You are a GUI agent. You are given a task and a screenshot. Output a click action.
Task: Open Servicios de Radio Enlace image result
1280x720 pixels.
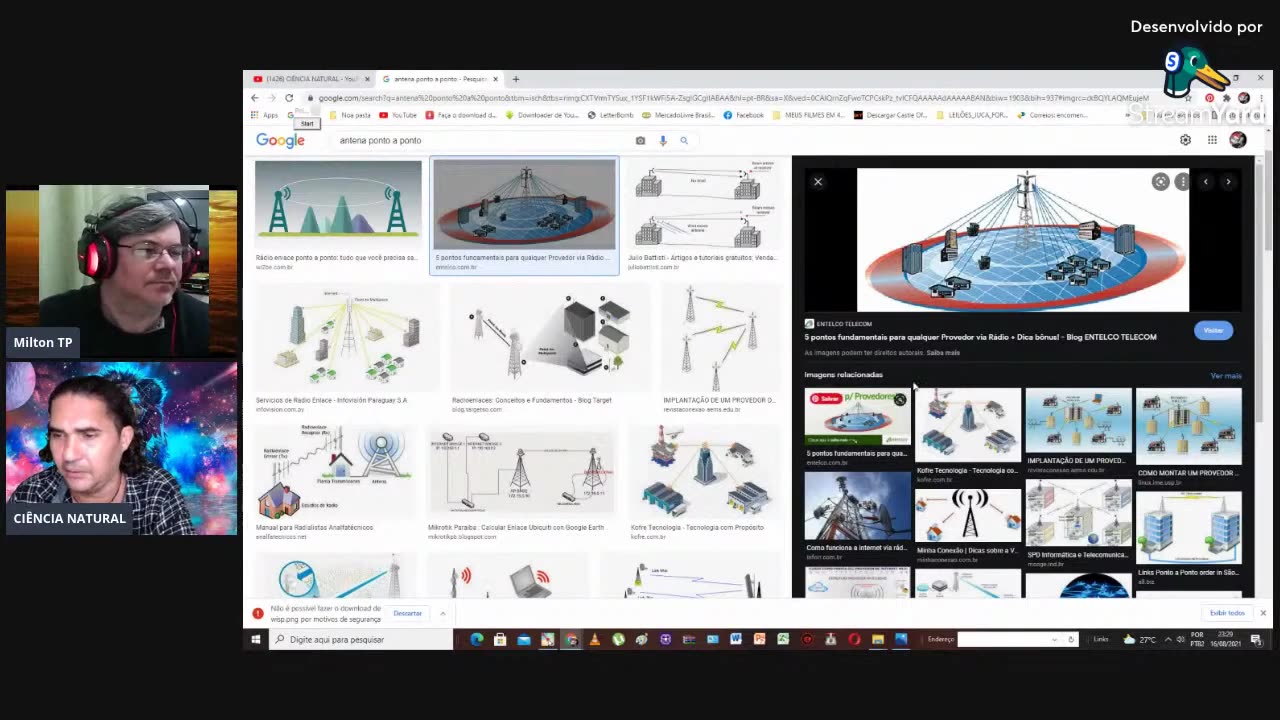(346, 338)
